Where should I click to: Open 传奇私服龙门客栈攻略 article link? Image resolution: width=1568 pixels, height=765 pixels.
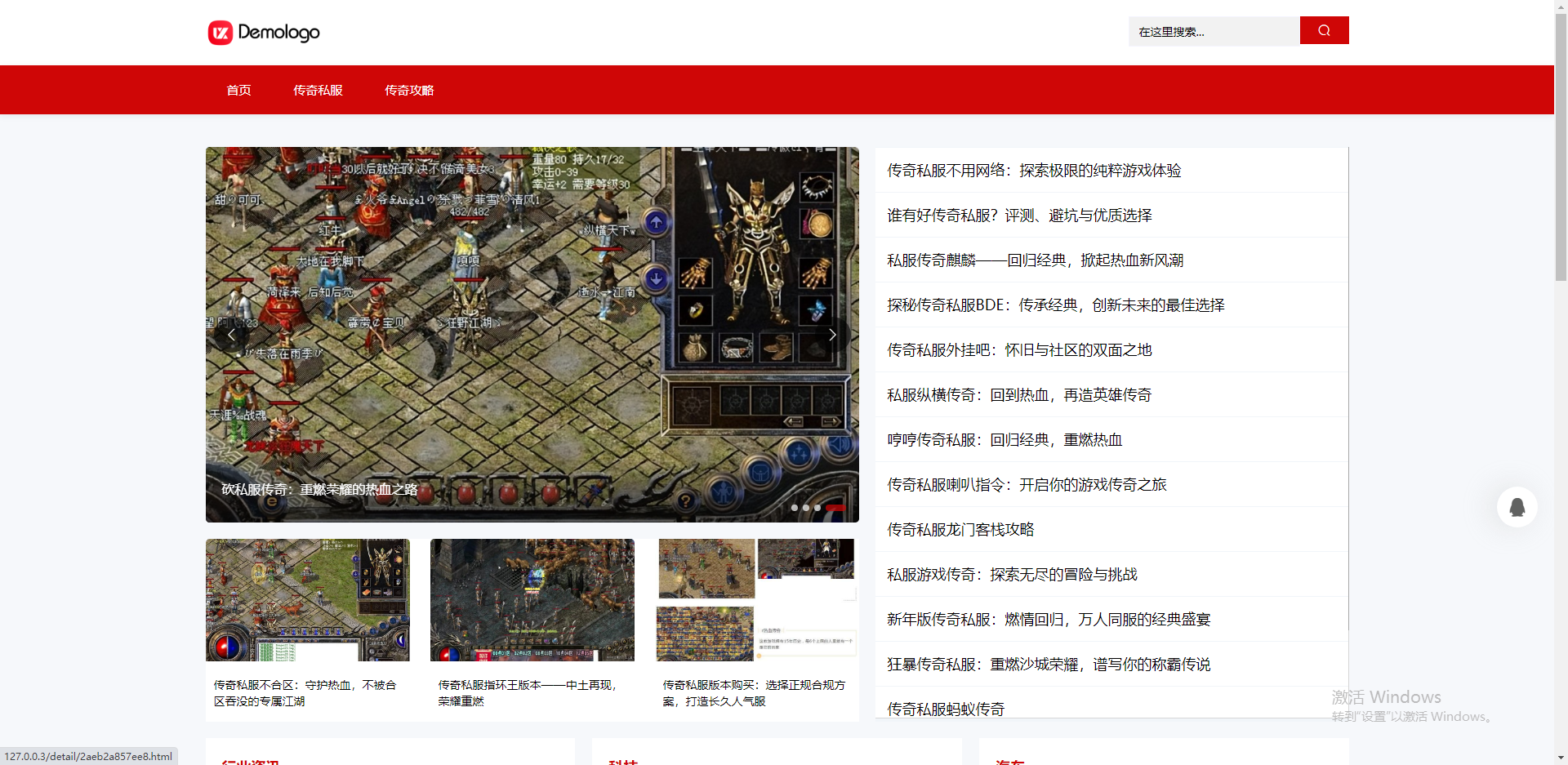point(960,530)
